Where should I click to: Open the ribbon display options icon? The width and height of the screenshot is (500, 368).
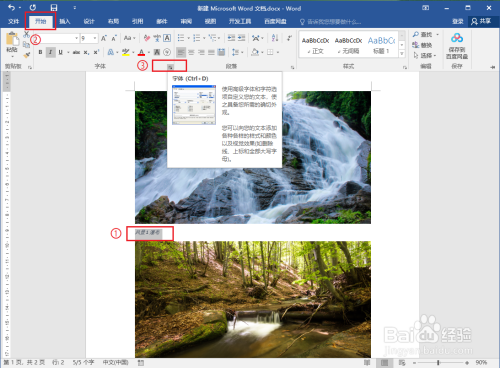(426, 8)
